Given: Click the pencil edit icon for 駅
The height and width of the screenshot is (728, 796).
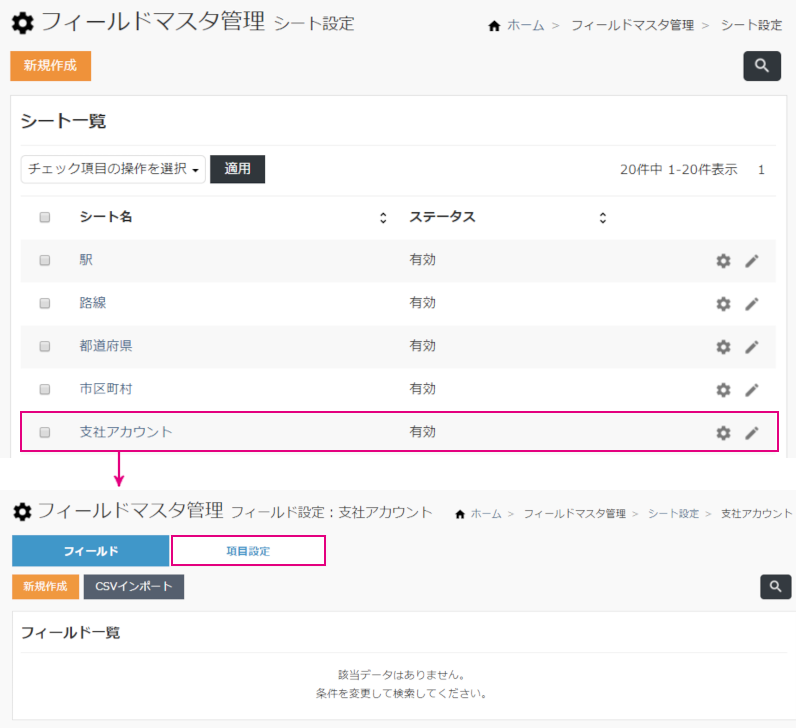Looking at the screenshot, I should [752, 261].
